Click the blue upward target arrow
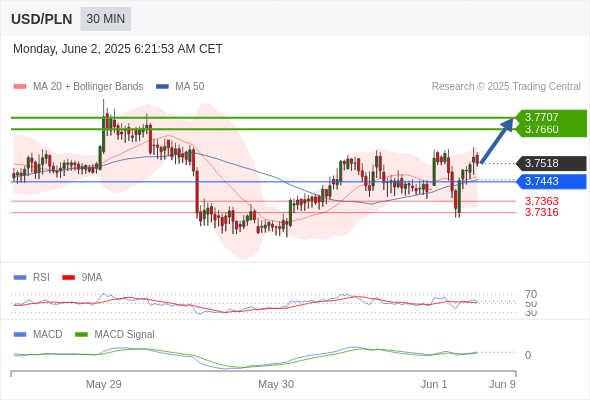590x400 pixels. coord(497,141)
